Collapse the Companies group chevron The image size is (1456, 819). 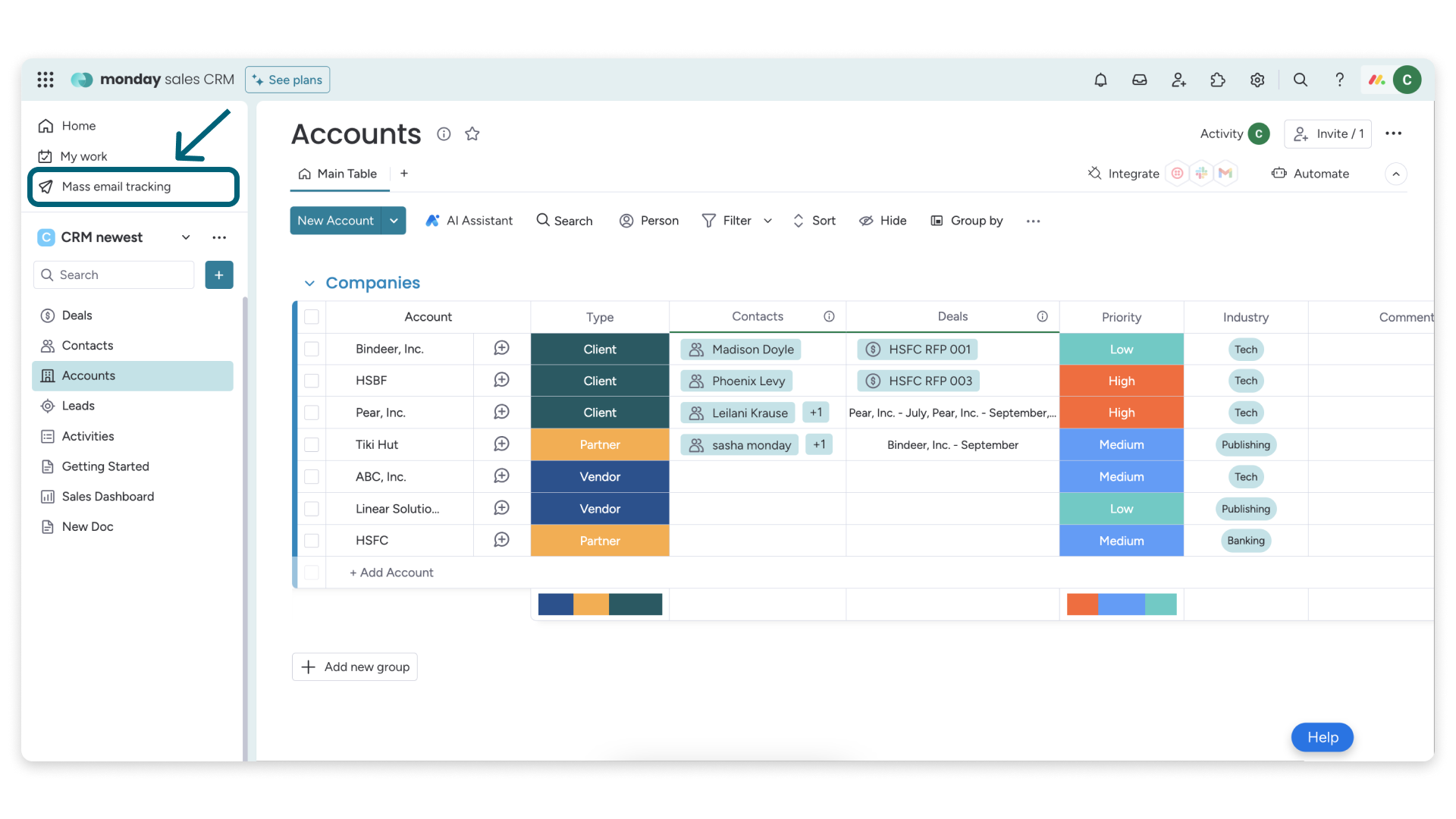(x=309, y=283)
